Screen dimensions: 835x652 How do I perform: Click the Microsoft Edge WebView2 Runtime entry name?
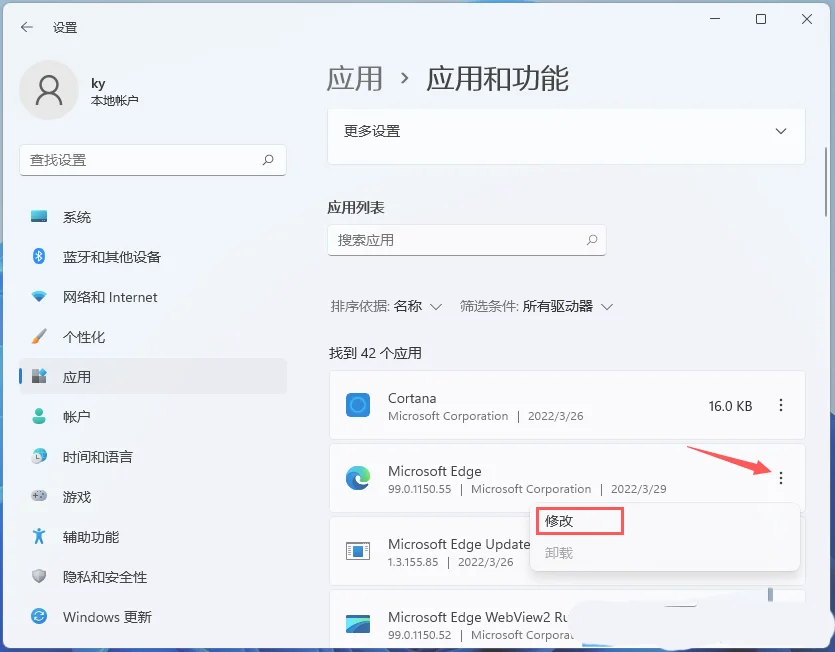tap(478, 617)
